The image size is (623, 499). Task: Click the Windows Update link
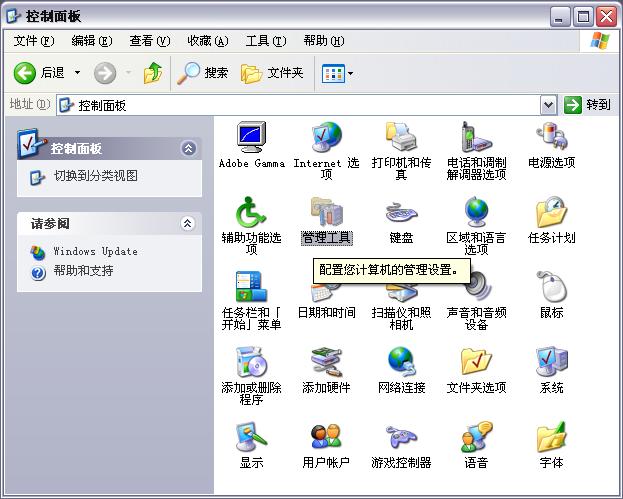(x=95, y=252)
